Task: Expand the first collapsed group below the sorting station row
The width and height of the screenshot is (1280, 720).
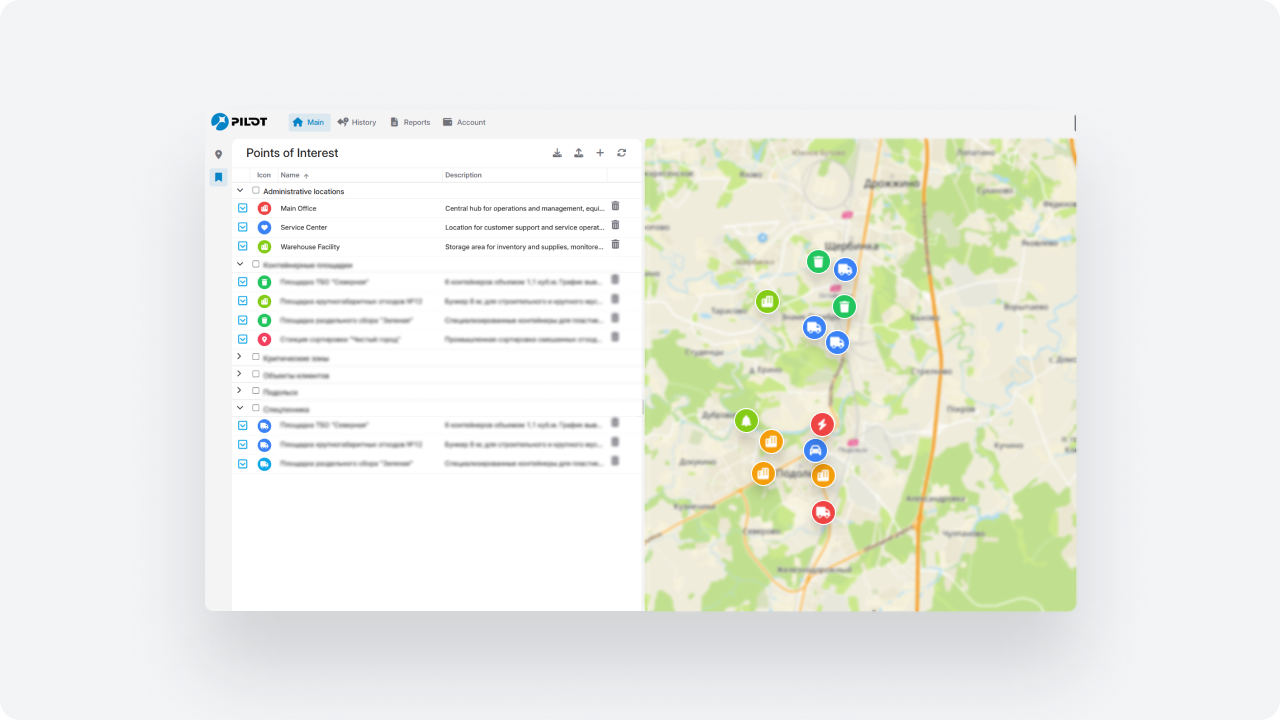Action: click(x=240, y=357)
